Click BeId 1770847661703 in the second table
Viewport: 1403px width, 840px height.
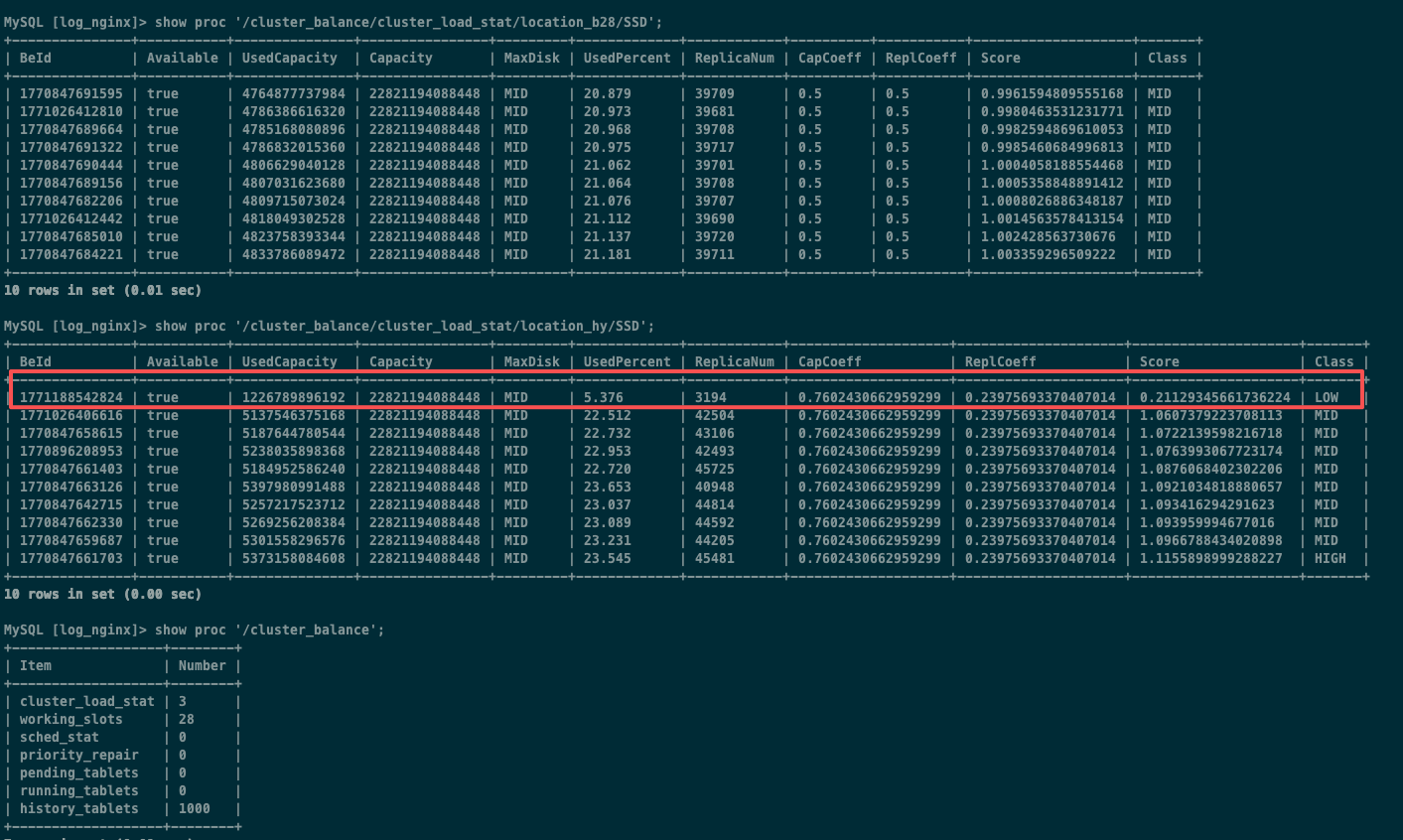71,558
